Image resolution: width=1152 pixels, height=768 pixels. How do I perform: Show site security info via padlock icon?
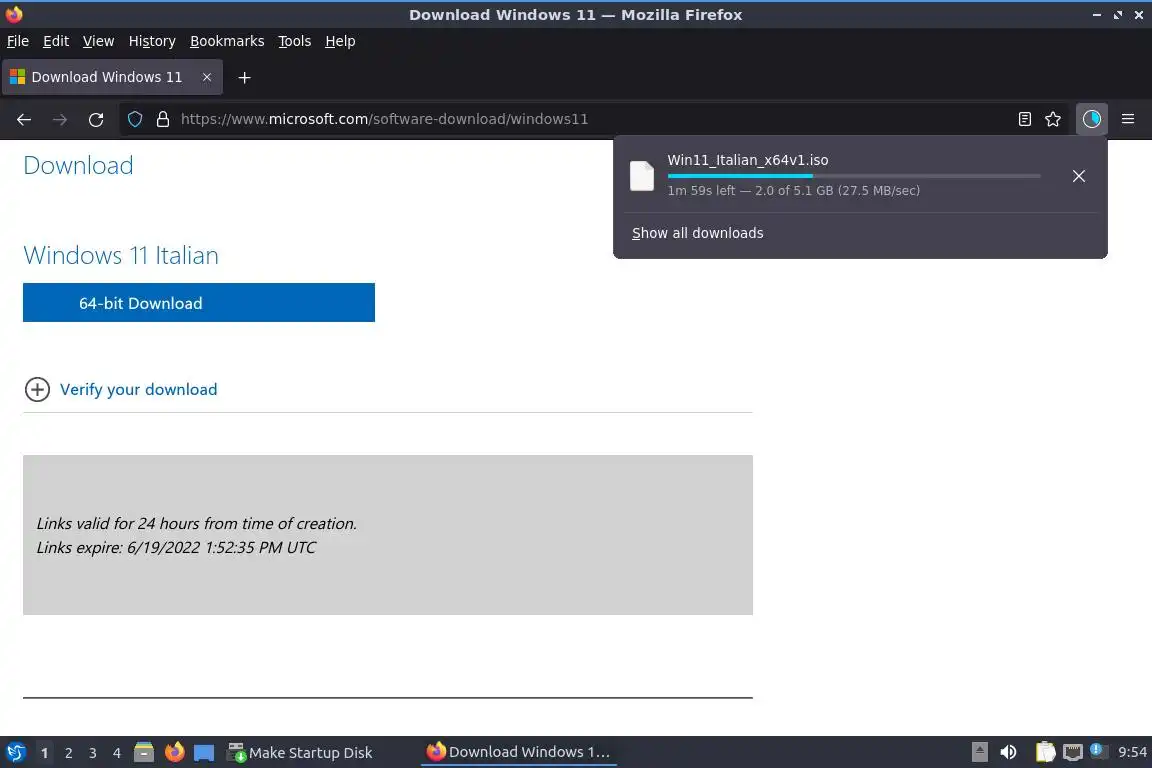click(x=163, y=119)
